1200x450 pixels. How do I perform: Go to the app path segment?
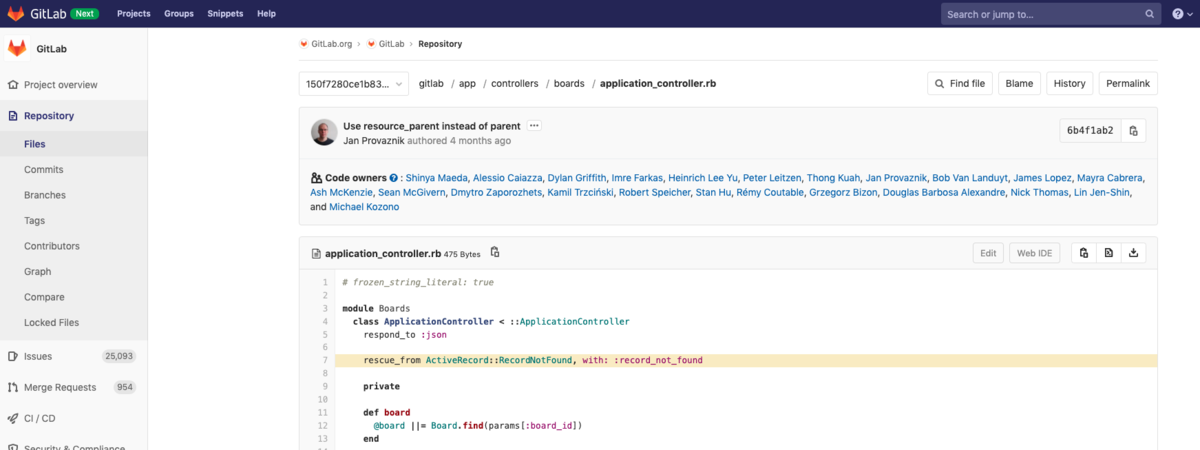(467, 84)
